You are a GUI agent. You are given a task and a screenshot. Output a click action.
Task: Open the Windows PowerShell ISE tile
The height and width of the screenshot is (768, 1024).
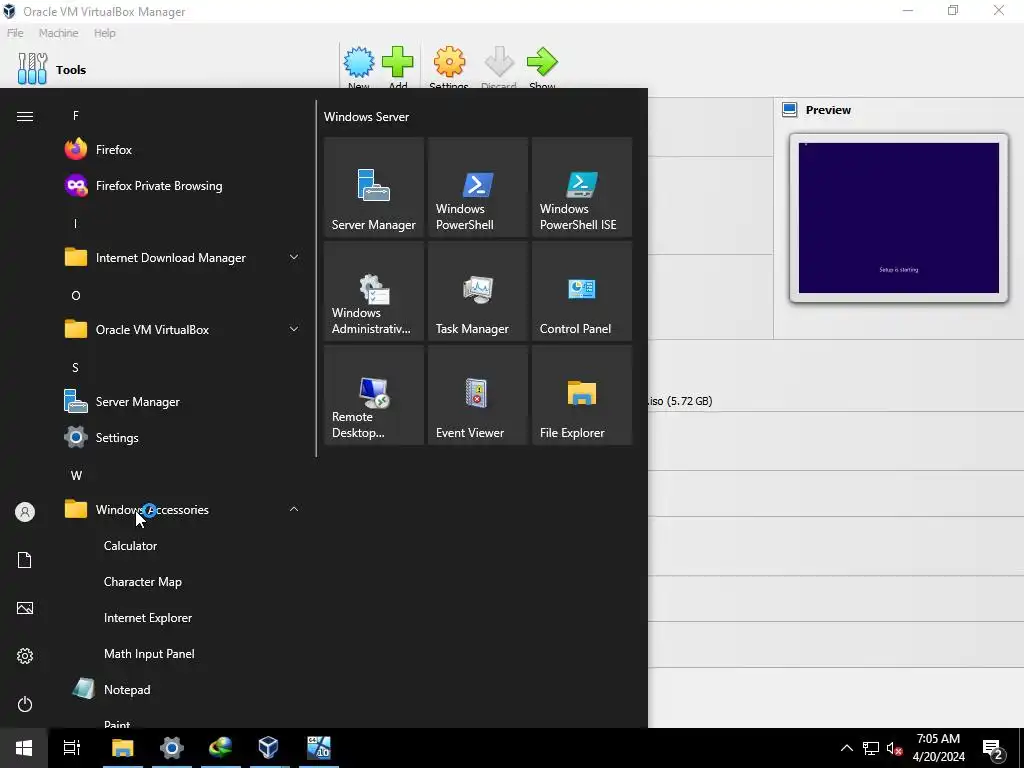pyautogui.click(x=581, y=187)
